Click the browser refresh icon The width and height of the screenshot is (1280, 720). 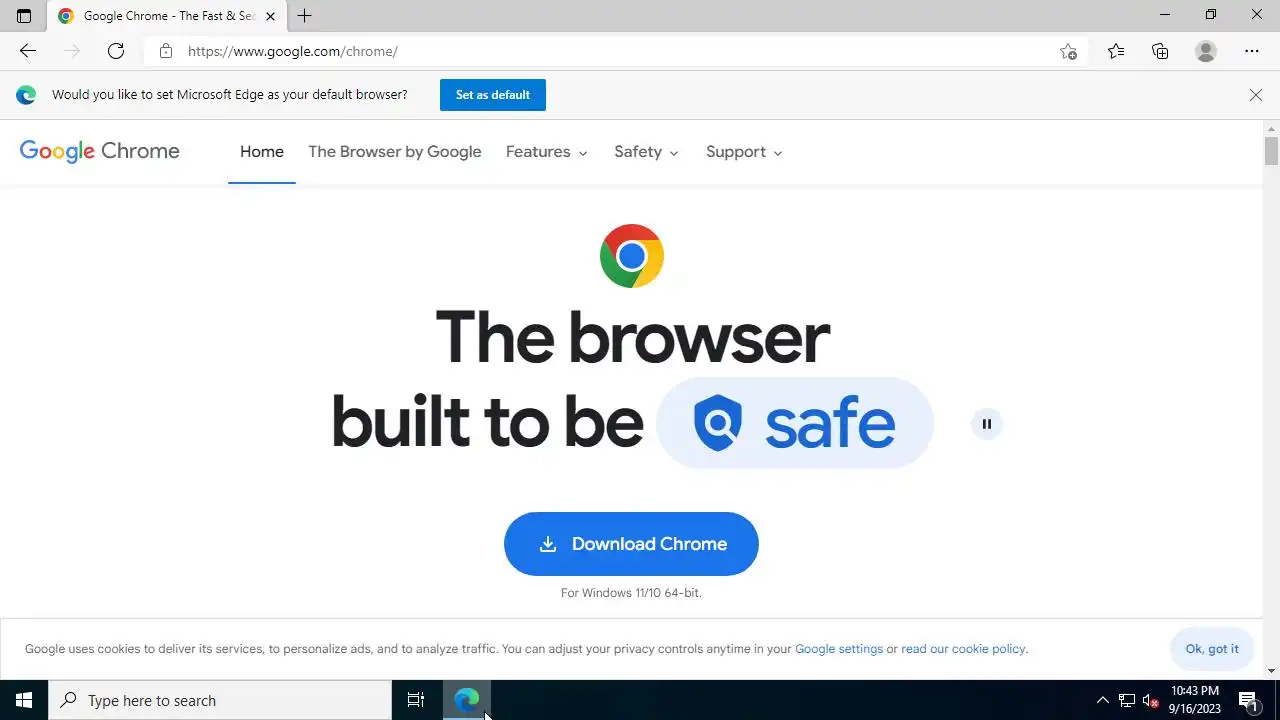(x=116, y=51)
